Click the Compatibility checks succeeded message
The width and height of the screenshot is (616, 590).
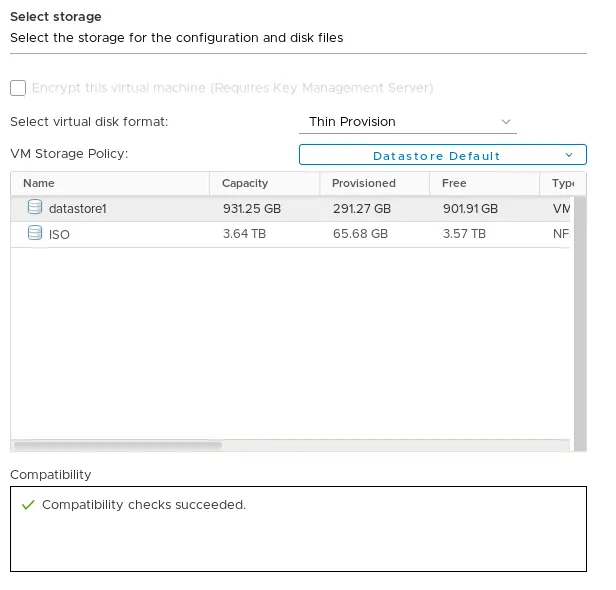(144, 505)
